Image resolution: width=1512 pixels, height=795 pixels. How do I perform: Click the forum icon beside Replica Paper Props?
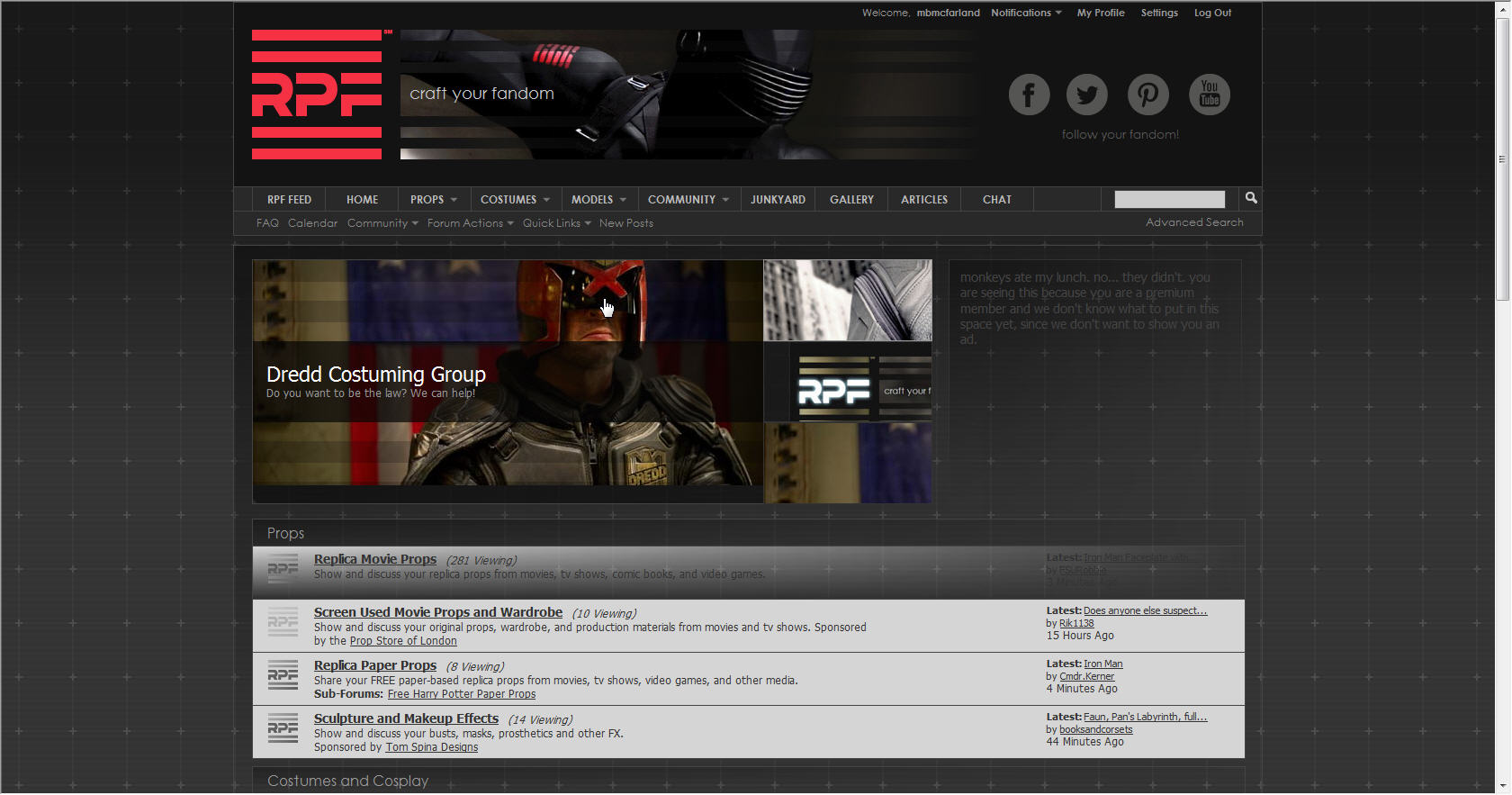point(283,675)
